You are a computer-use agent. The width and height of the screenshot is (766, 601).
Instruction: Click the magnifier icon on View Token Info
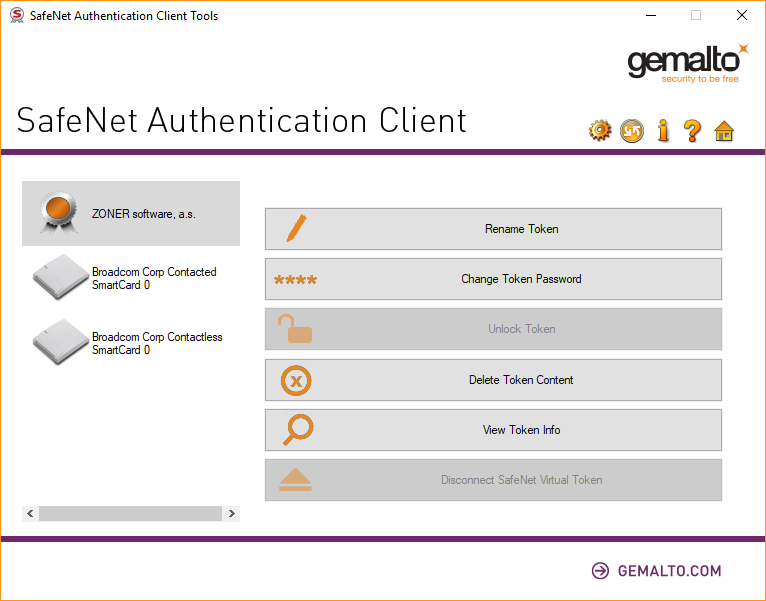[296, 430]
